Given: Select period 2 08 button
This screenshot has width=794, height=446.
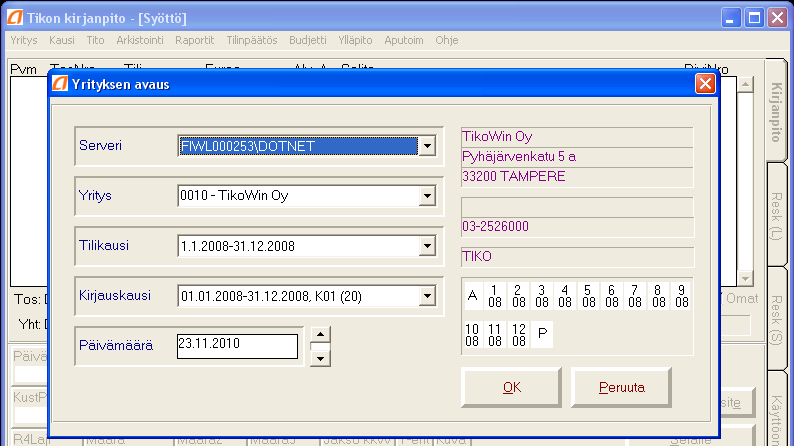Looking at the screenshot, I should coord(519,296).
